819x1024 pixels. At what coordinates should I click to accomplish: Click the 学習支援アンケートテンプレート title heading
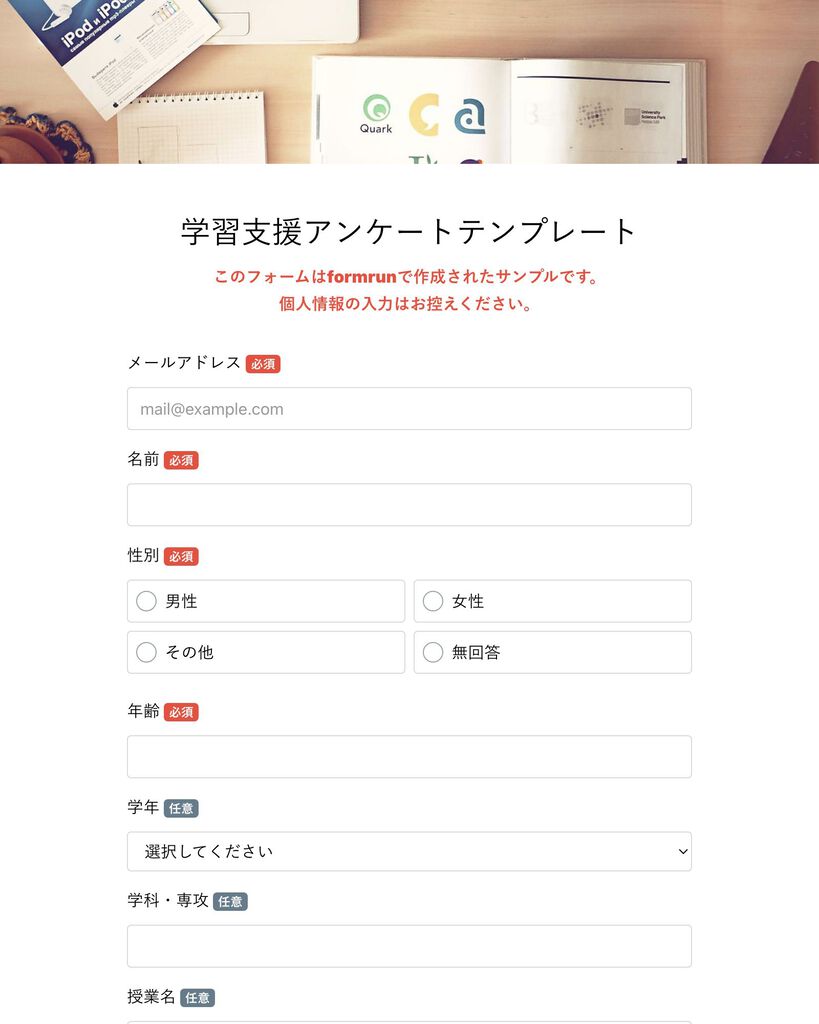tap(409, 231)
